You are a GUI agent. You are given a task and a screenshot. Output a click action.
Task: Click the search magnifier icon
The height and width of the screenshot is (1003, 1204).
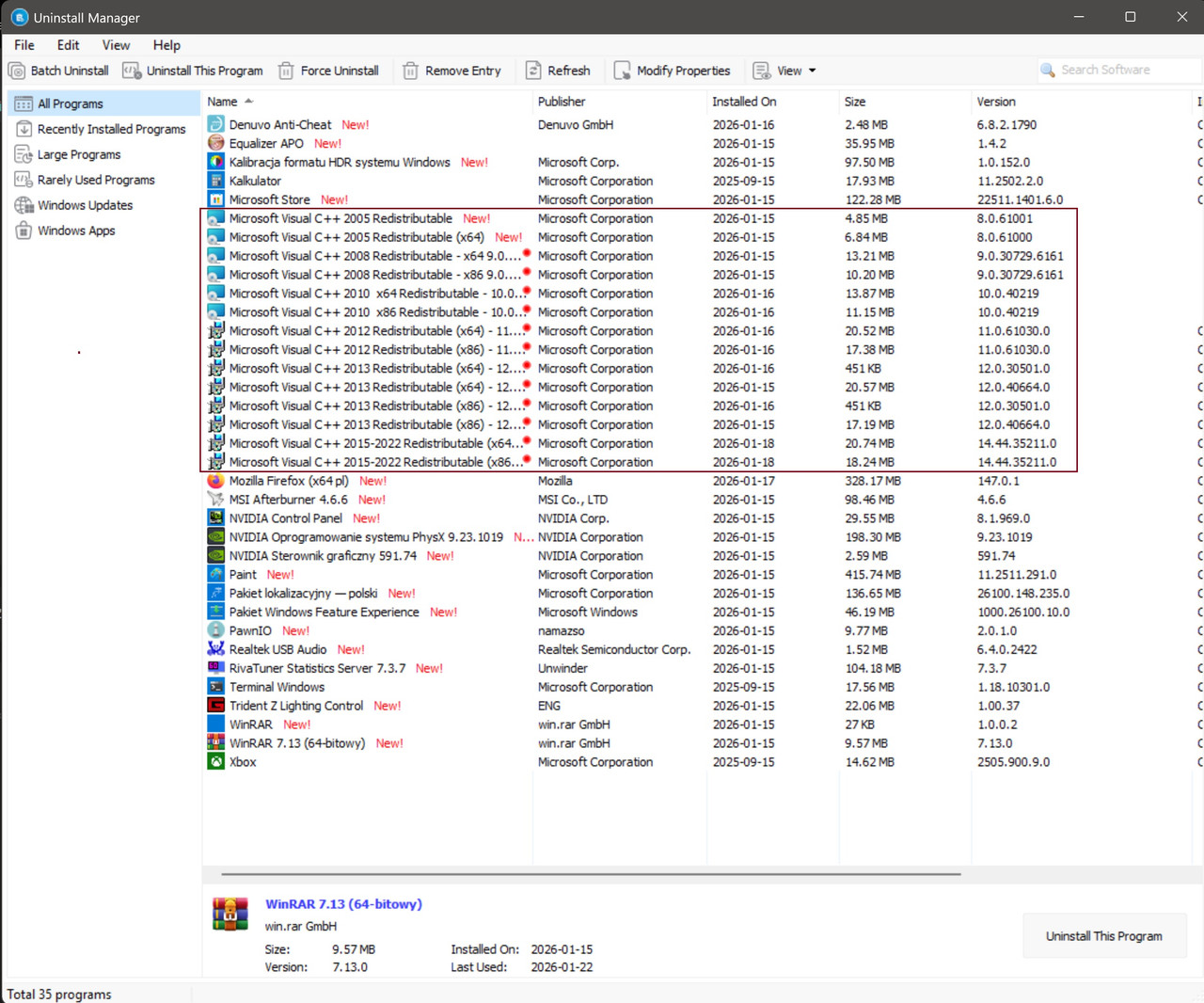1048,70
